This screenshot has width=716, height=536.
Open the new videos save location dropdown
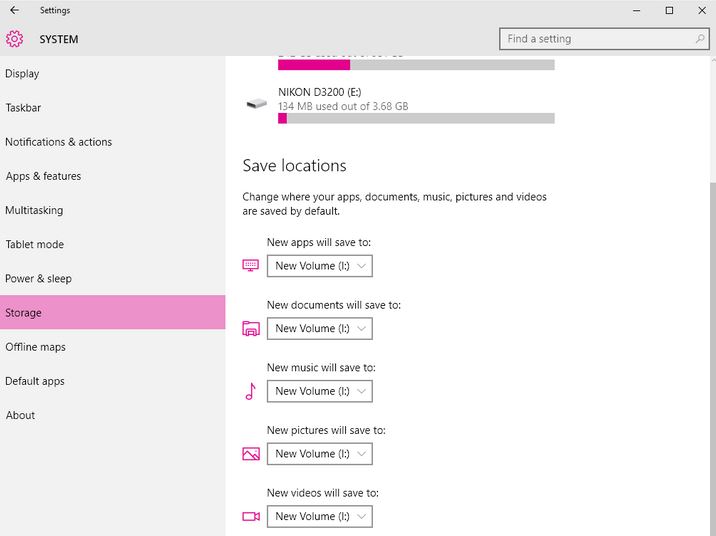320,516
